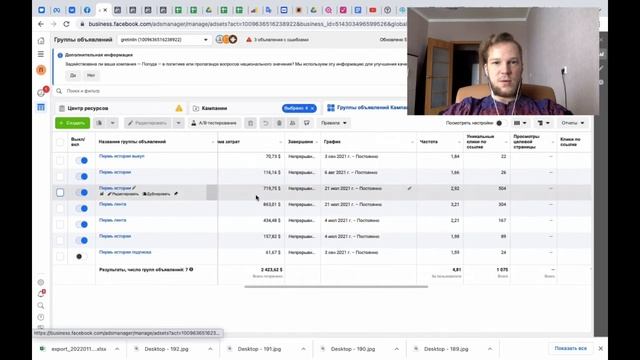Turn off the Пермь истории выкуп ad set

click(x=82, y=160)
